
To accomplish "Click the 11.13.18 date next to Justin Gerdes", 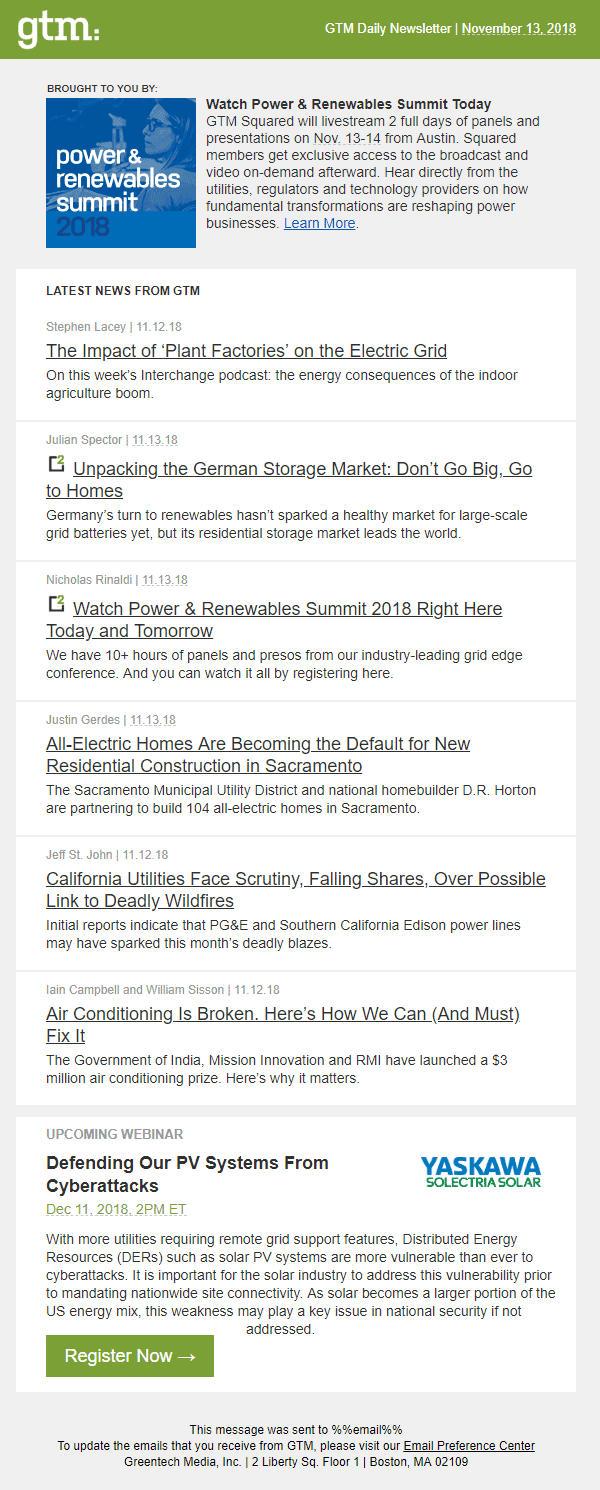I will (153, 720).
